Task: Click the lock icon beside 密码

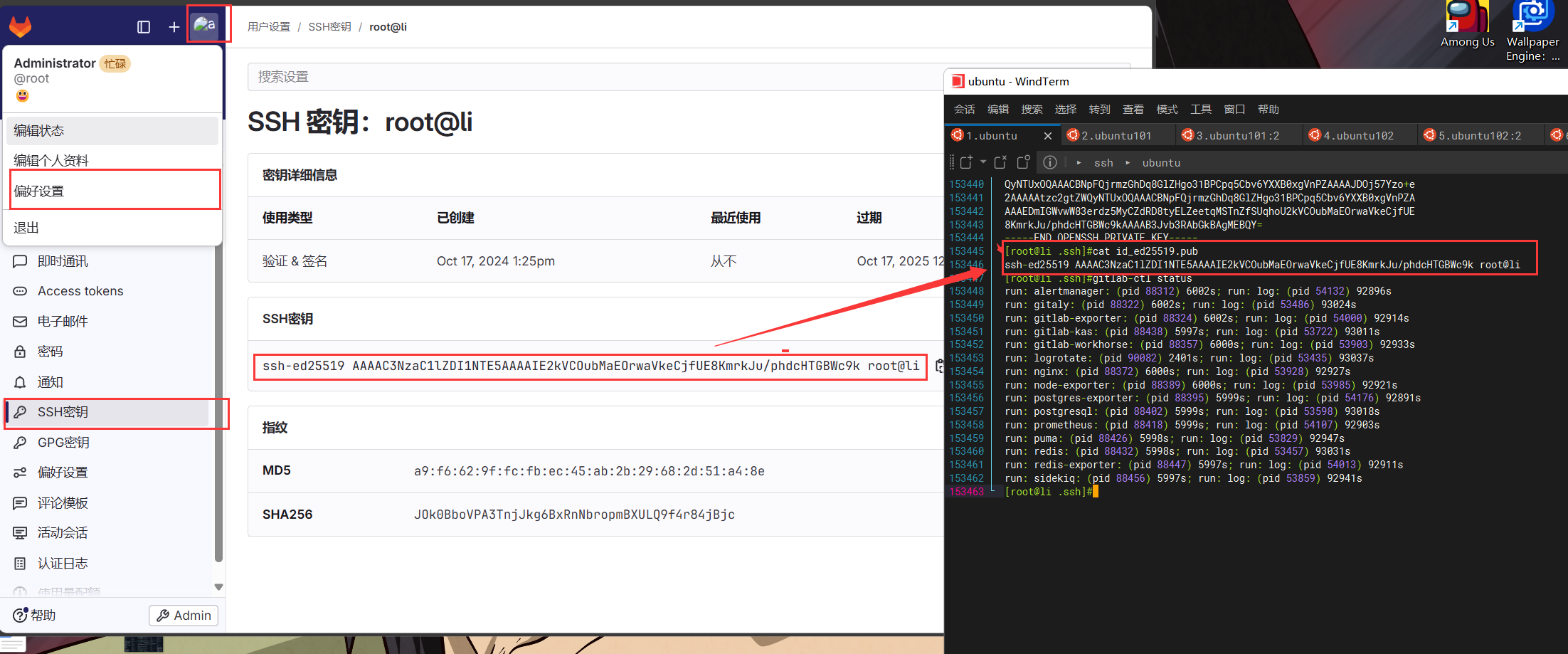Action: [x=20, y=352]
